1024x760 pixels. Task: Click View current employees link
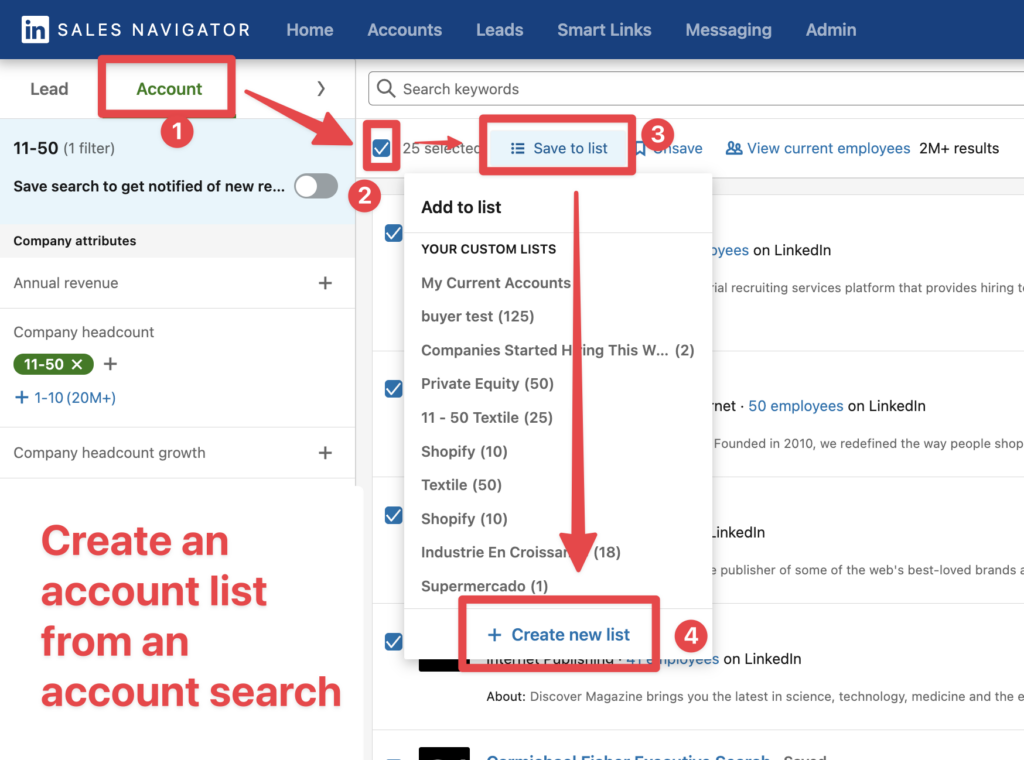coord(828,148)
